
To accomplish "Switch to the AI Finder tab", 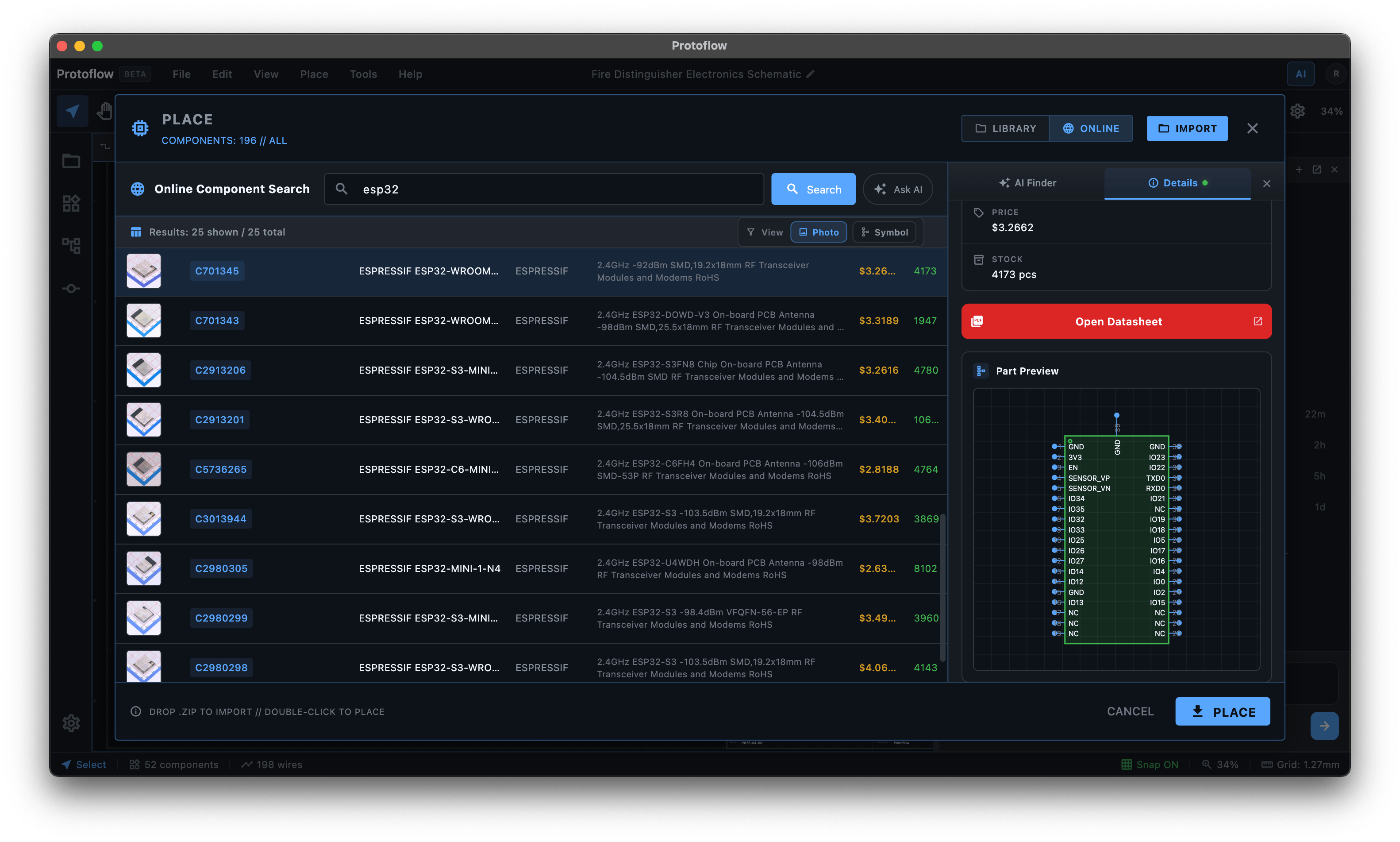I will [1027, 183].
